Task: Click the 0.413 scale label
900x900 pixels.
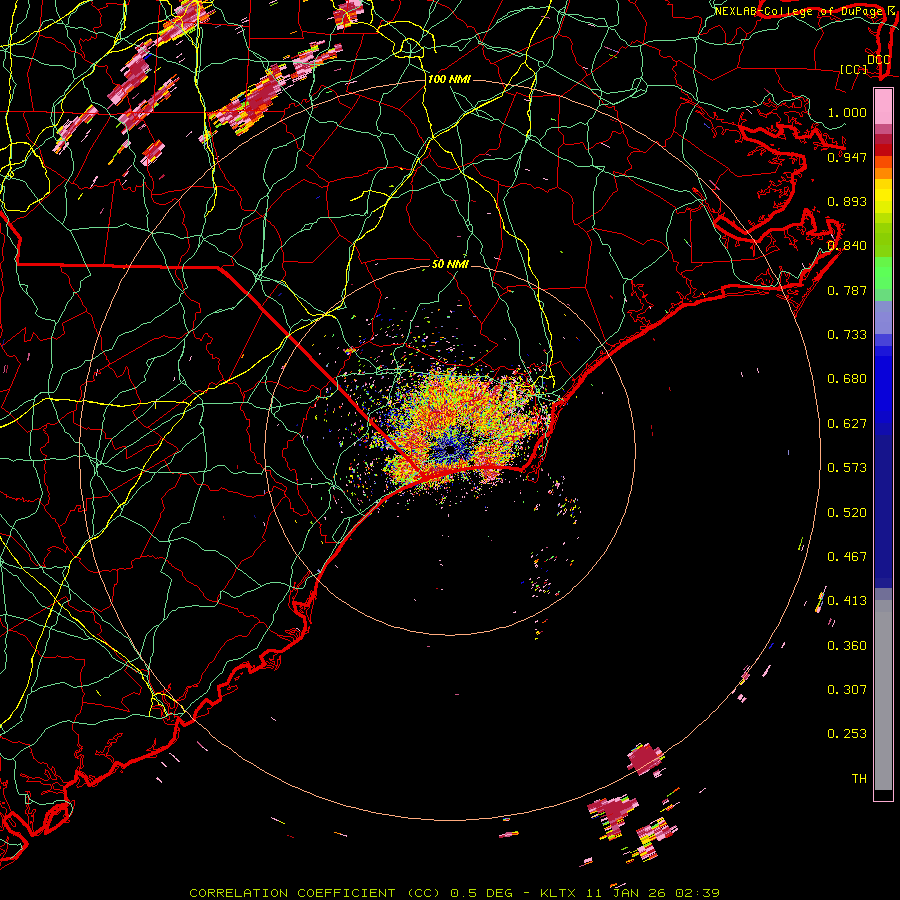Action: click(x=847, y=601)
